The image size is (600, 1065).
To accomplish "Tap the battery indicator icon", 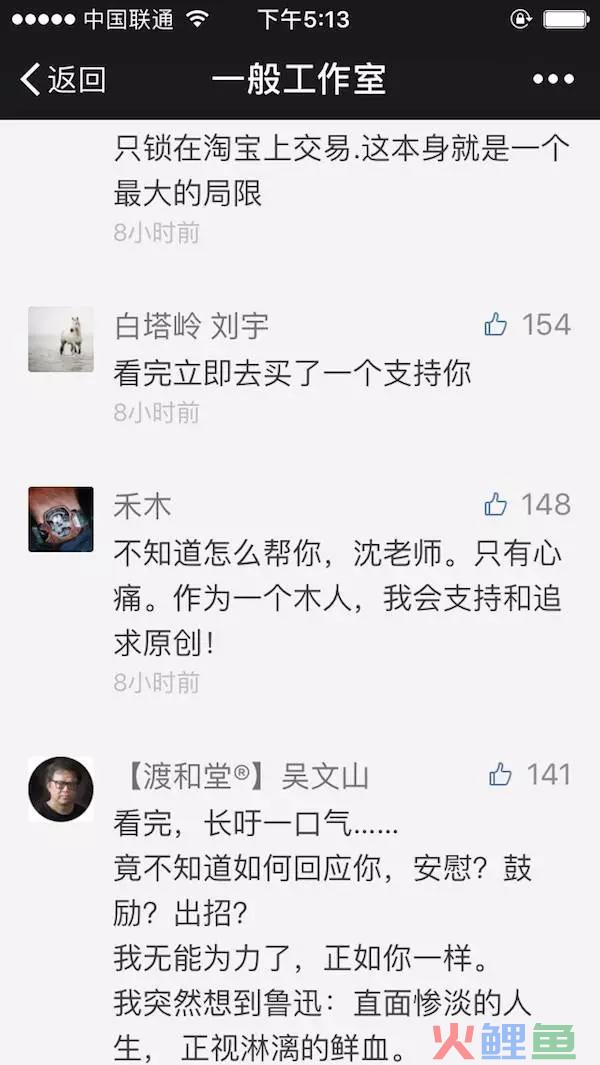I will 566,19.
